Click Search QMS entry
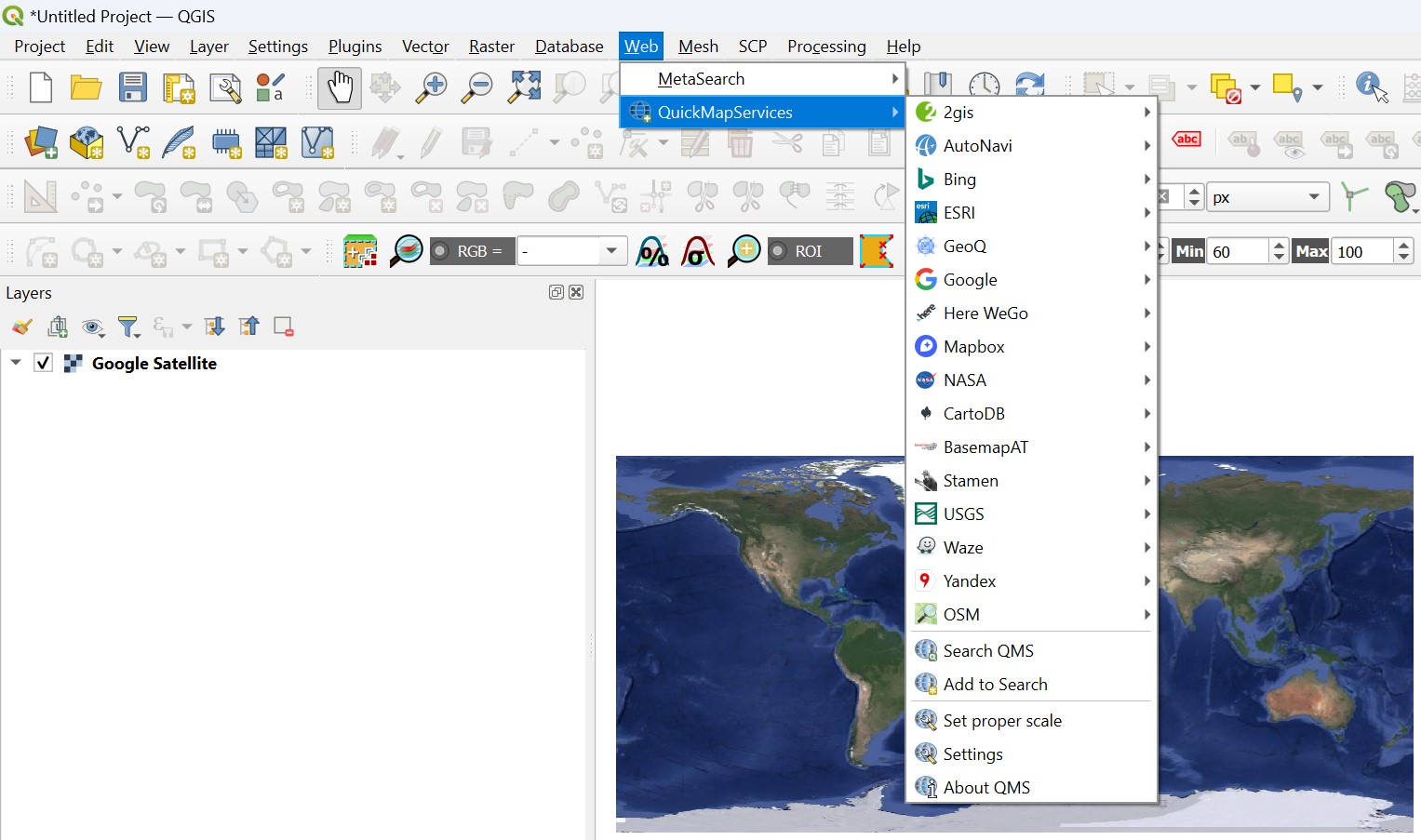Screen dimensions: 1421x840 coord(987,651)
